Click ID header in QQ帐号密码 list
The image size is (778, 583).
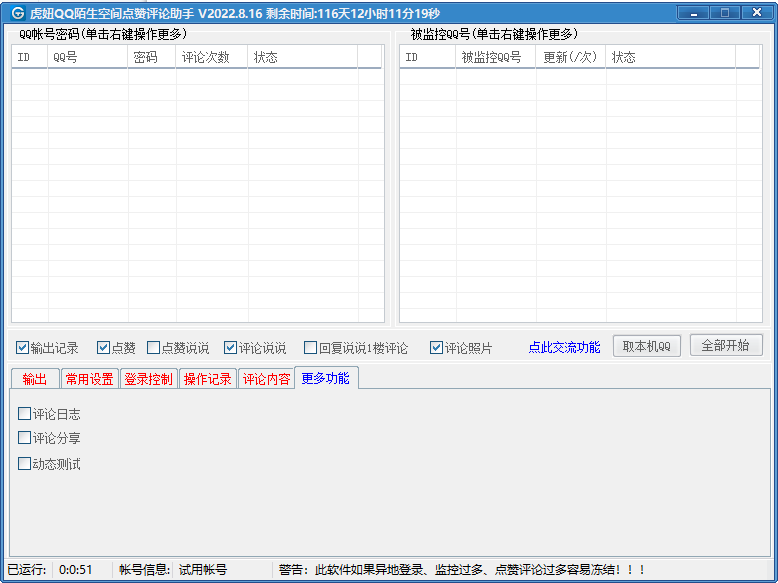[x=30, y=57]
